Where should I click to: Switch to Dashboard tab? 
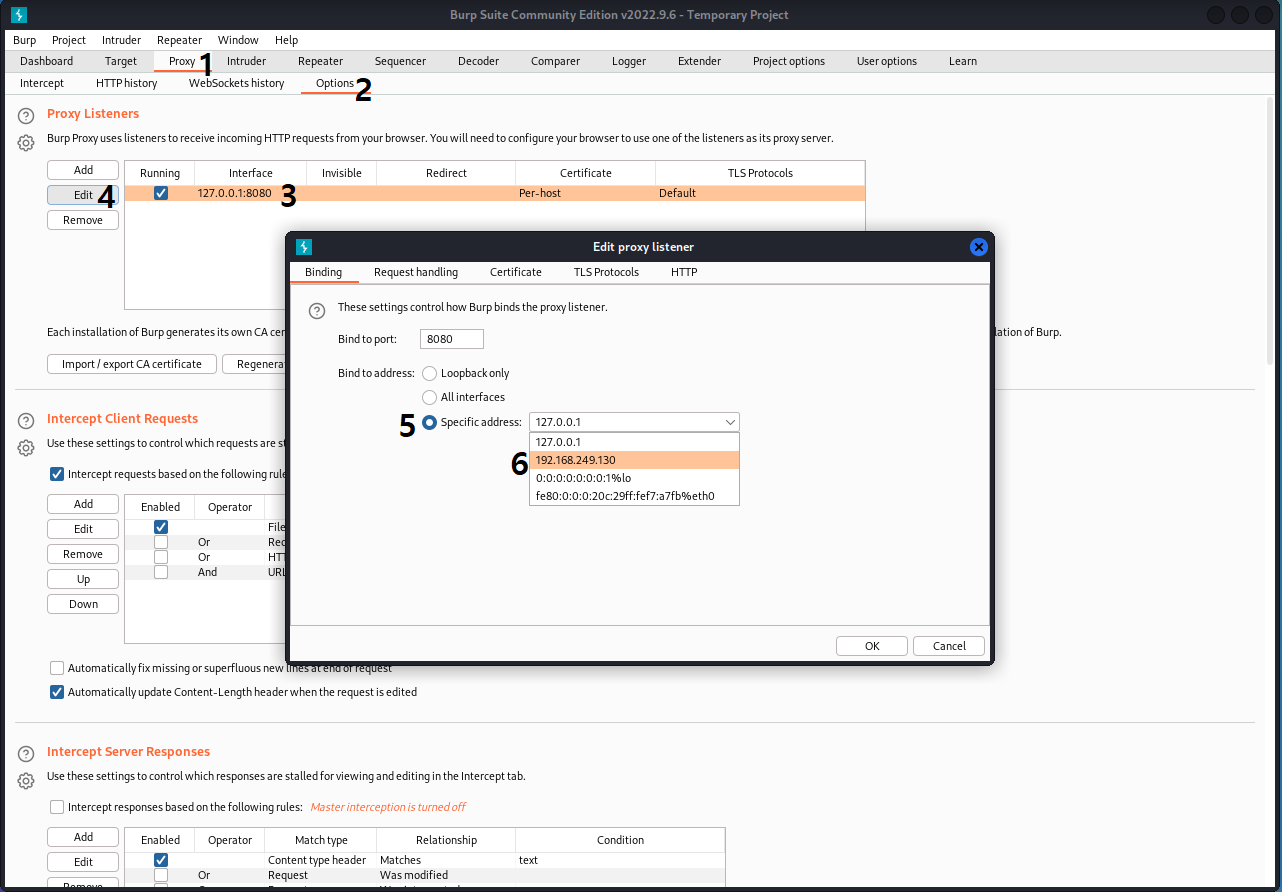(x=47, y=61)
